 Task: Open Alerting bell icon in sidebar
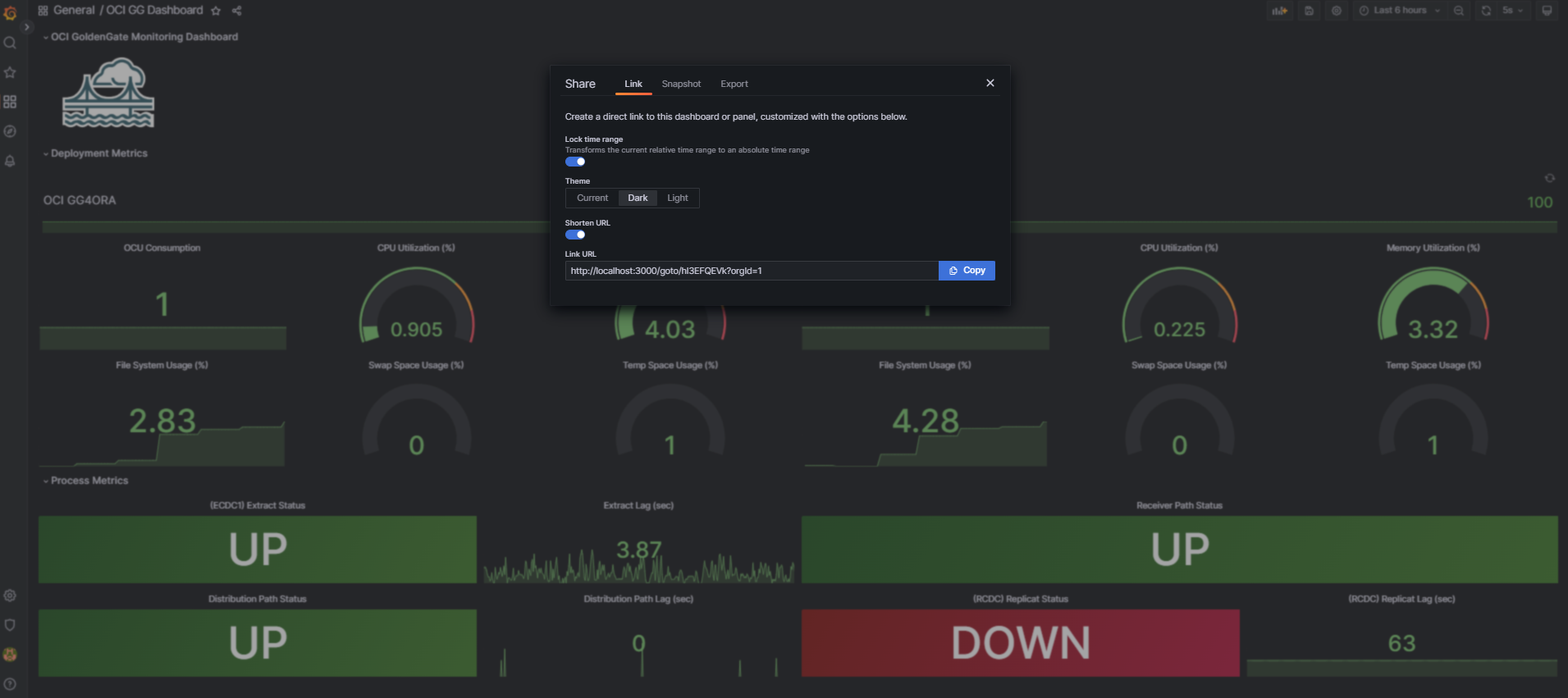point(10,161)
